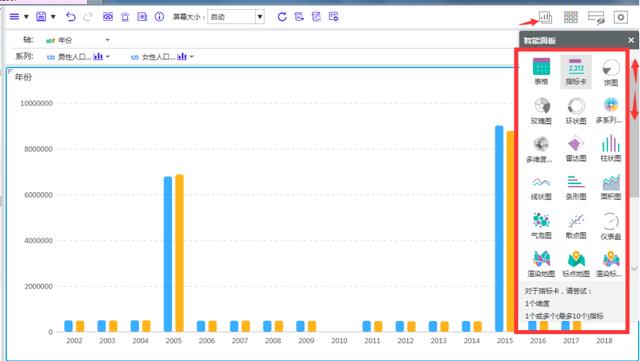Click the hide-panel eye icon top right
Viewport: 640px width, 361px height.
[x=596, y=17]
